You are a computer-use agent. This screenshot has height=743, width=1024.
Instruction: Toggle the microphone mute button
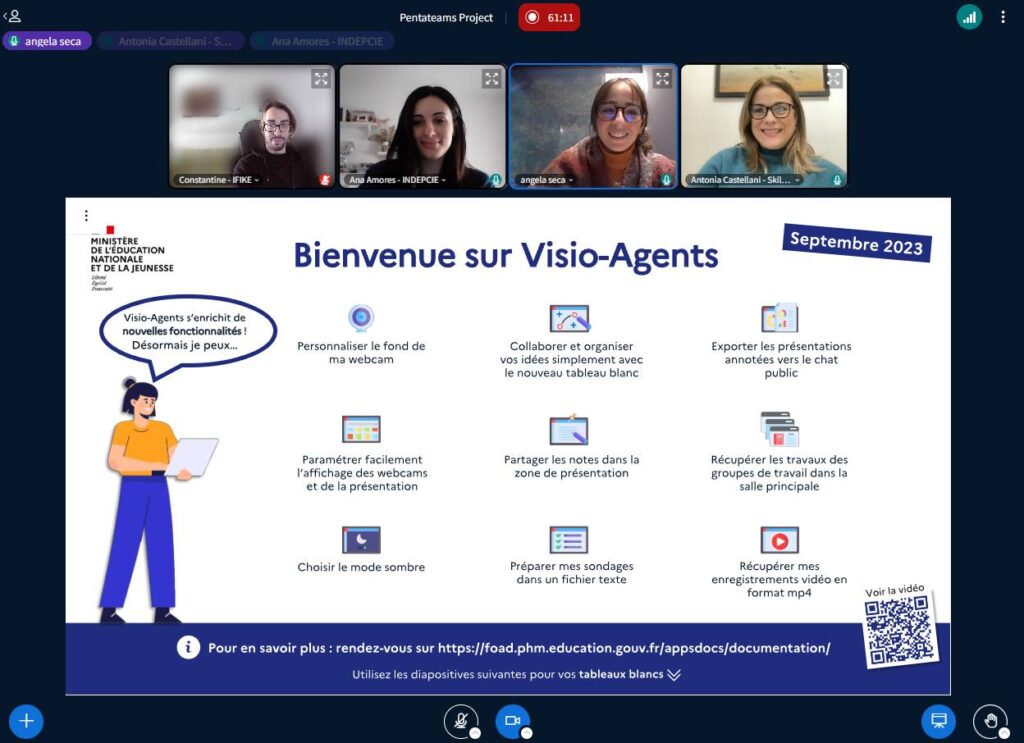pyautogui.click(x=460, y=720)
